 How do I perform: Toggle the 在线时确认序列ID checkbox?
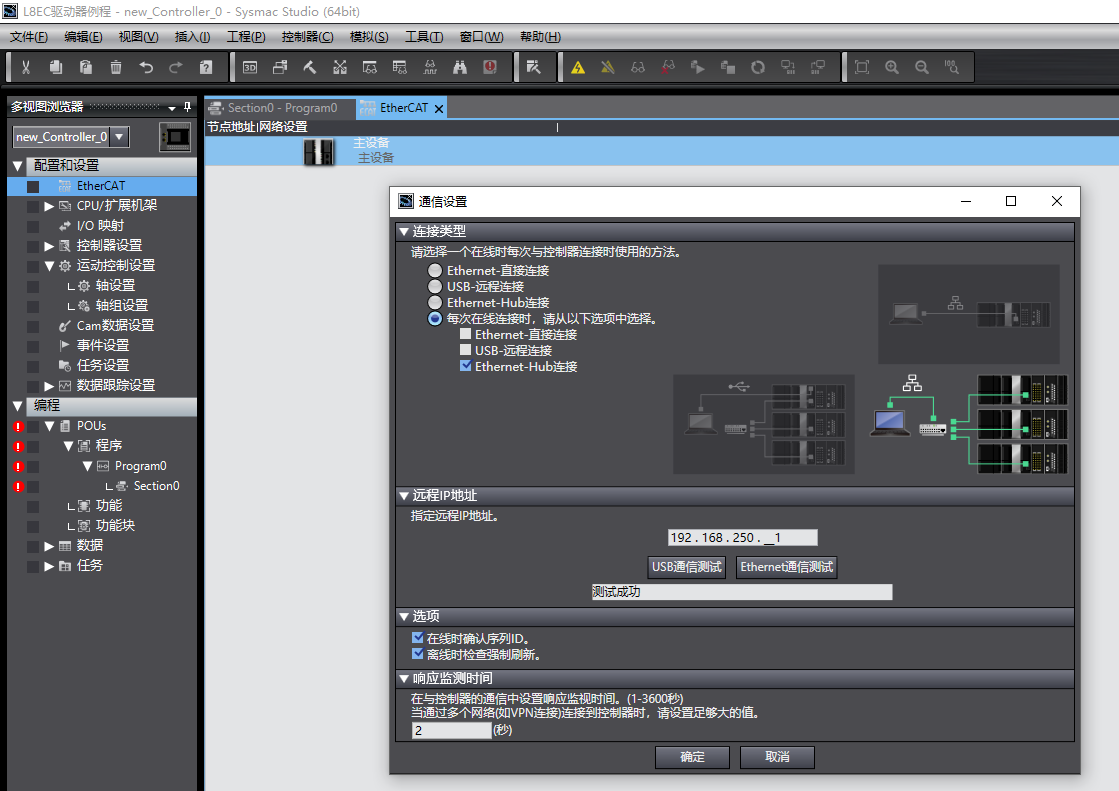pos(418,638)
